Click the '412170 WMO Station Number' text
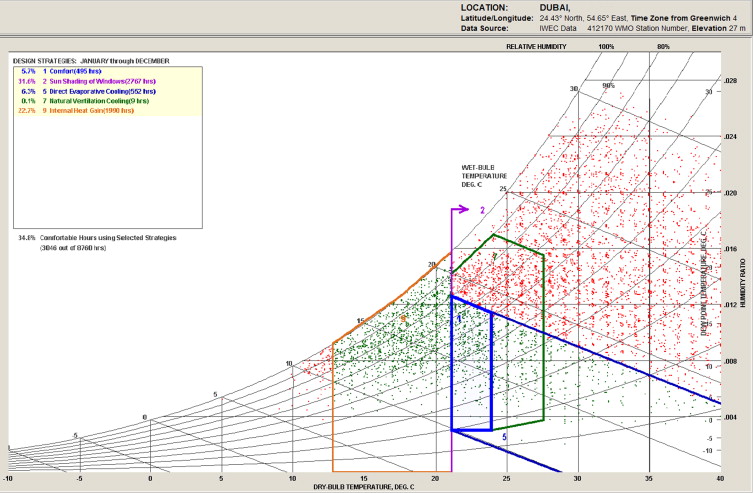The width and height of the screenshot is (753, 493). 638,28
